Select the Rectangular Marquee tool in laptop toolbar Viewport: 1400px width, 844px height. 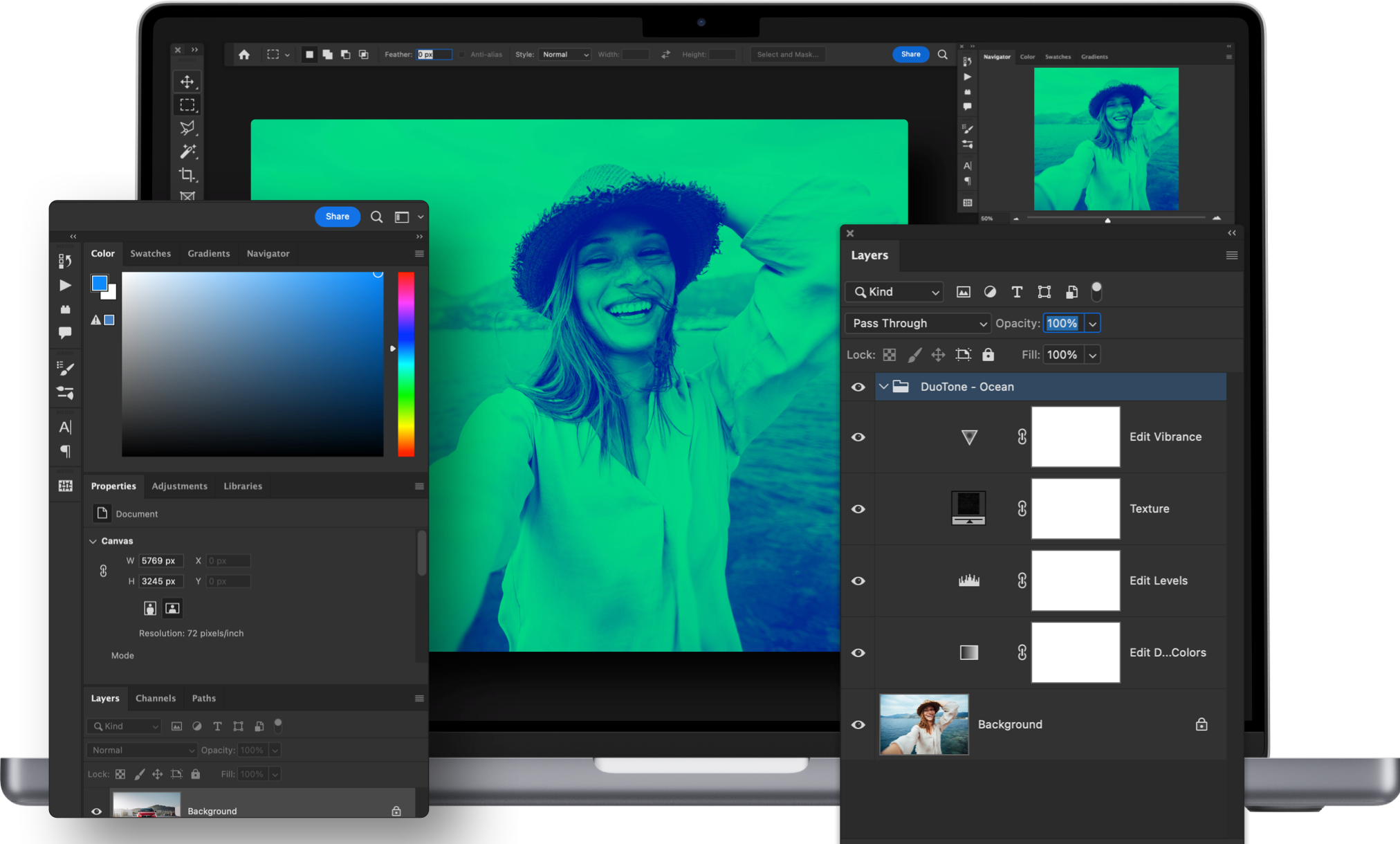187,105
